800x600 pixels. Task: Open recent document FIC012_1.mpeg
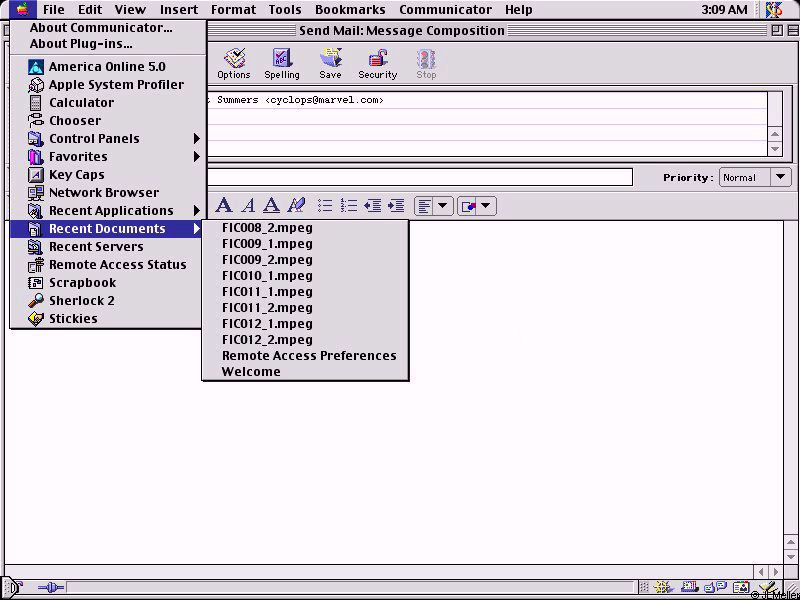click(x=305, y=324)
